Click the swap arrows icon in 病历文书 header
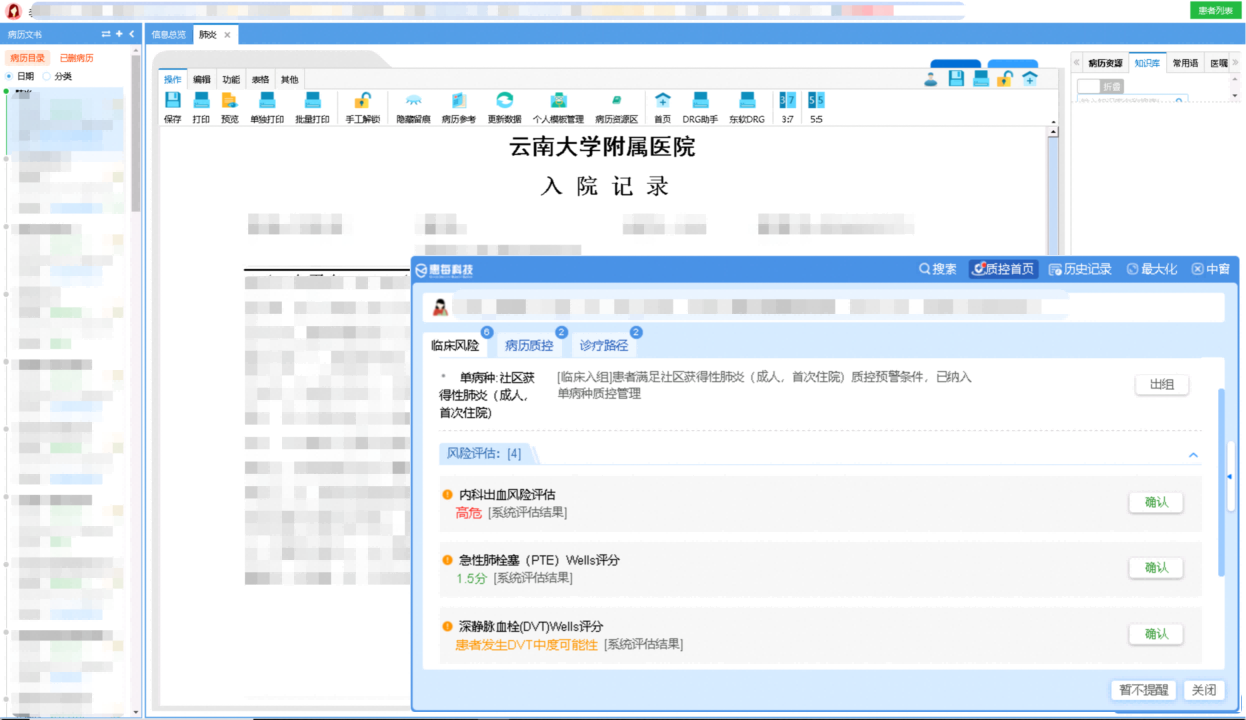 106,34
